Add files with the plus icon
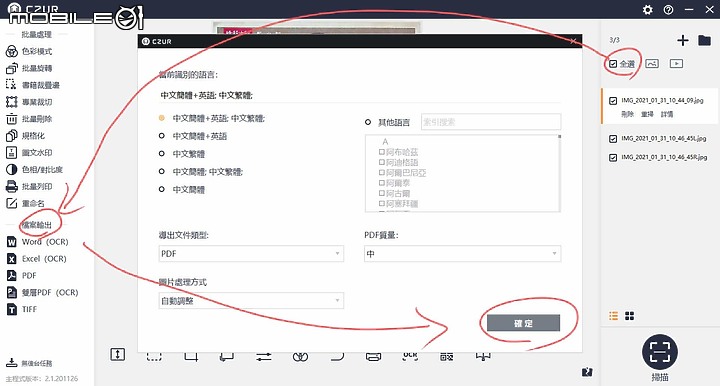The height and width of the screenshot is (386, 720). [683, 40]
